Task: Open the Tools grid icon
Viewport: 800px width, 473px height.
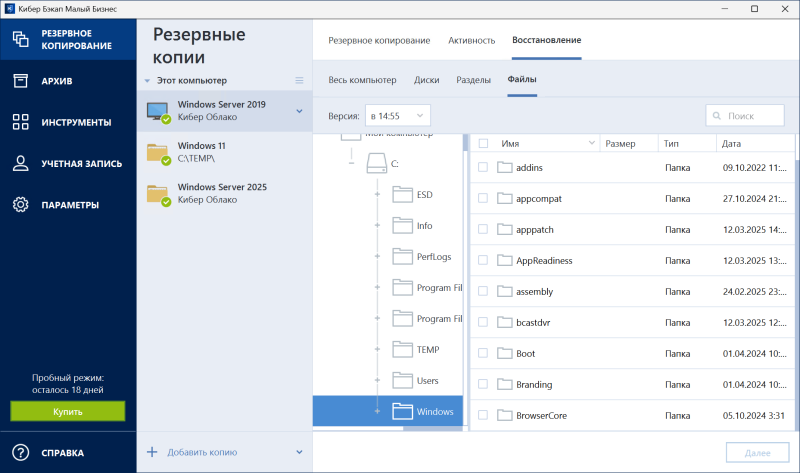Action: (20, 122)
